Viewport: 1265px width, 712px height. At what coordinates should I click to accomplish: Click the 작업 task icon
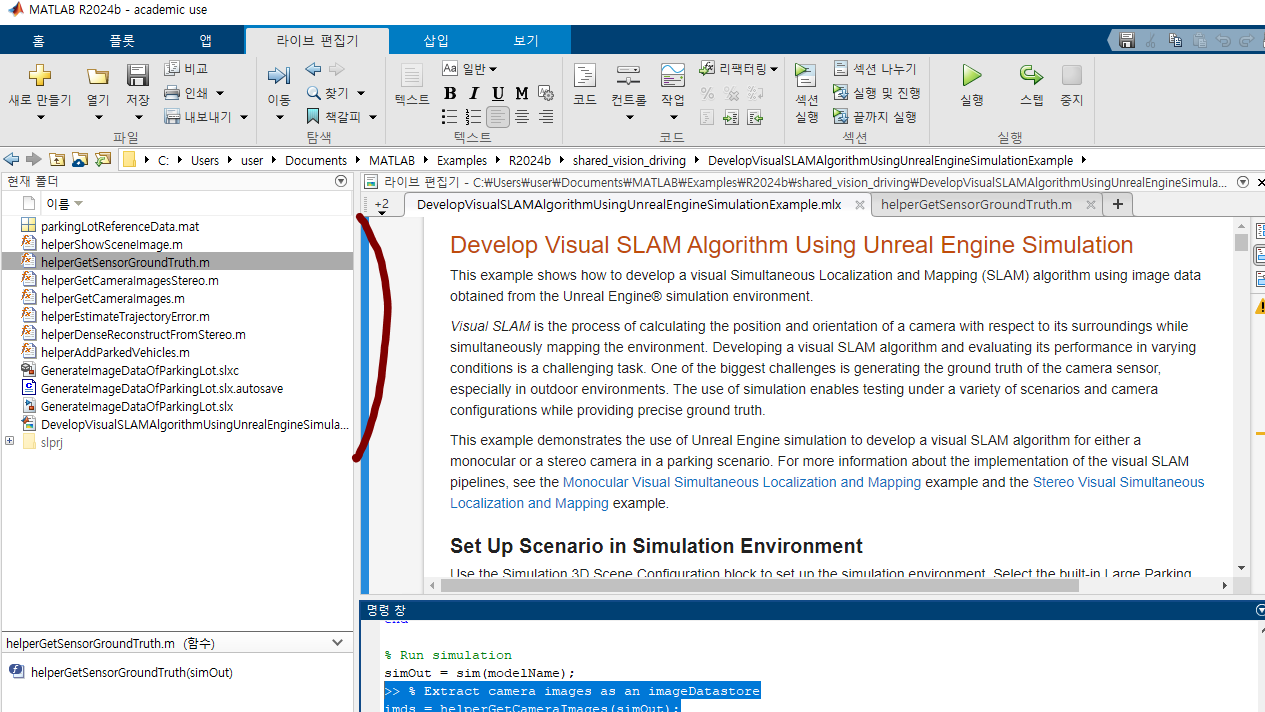click(673, 76)
